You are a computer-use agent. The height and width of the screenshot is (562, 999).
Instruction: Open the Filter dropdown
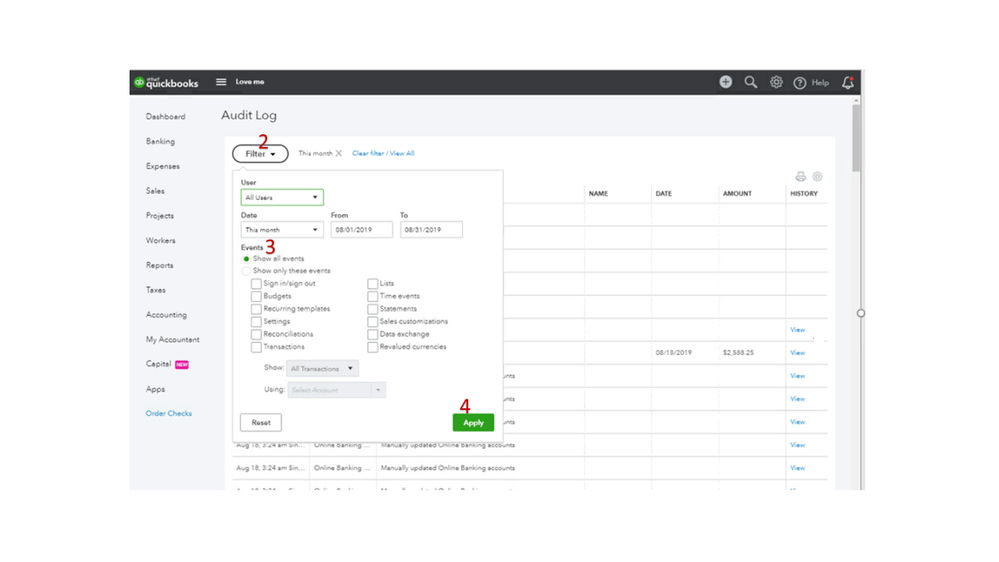(260, 154)
